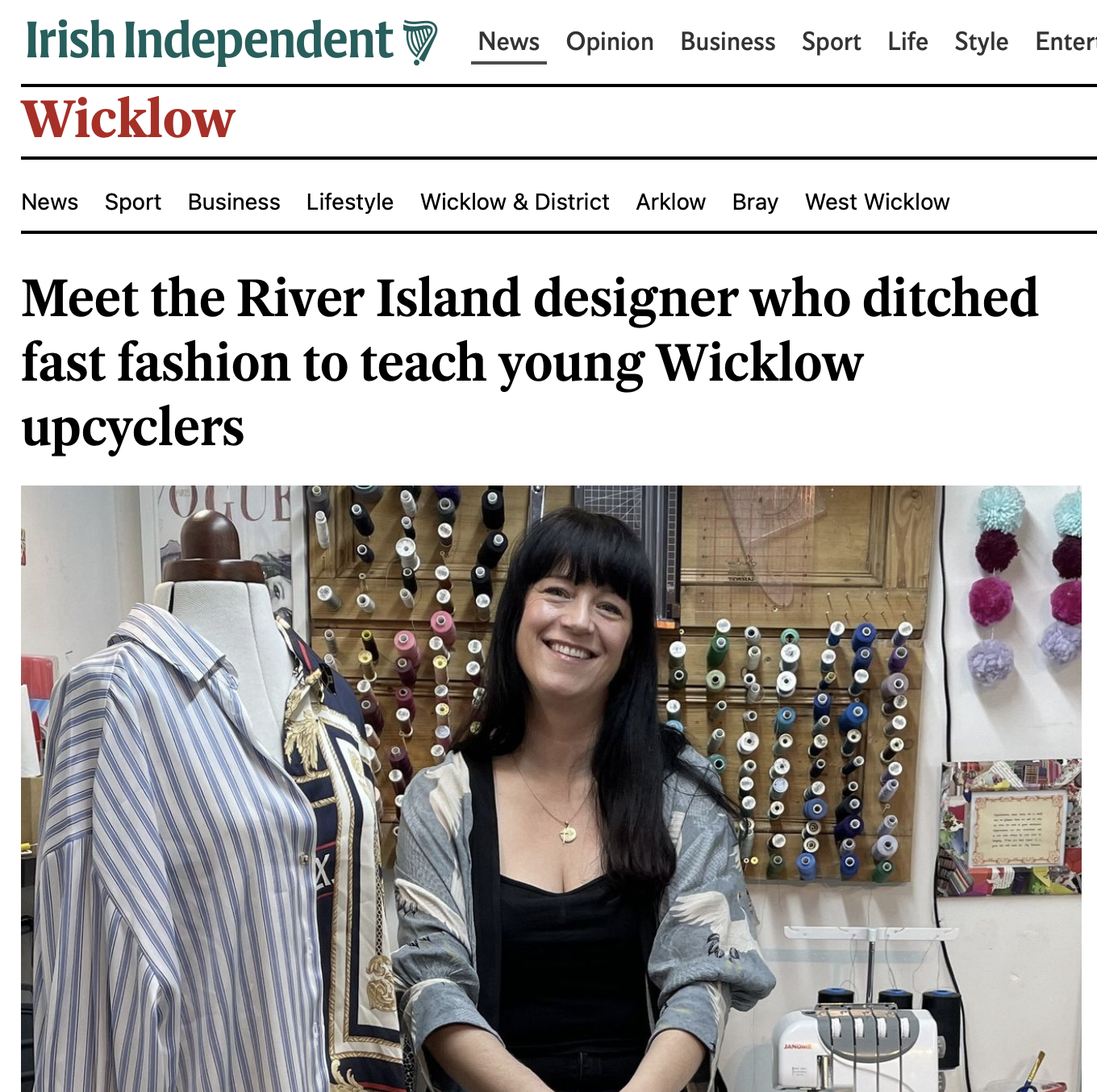This screenshot has width=1097, height=1092.
Task: Open the red Wicklow section heading
Action: click(x=128, y=119)
